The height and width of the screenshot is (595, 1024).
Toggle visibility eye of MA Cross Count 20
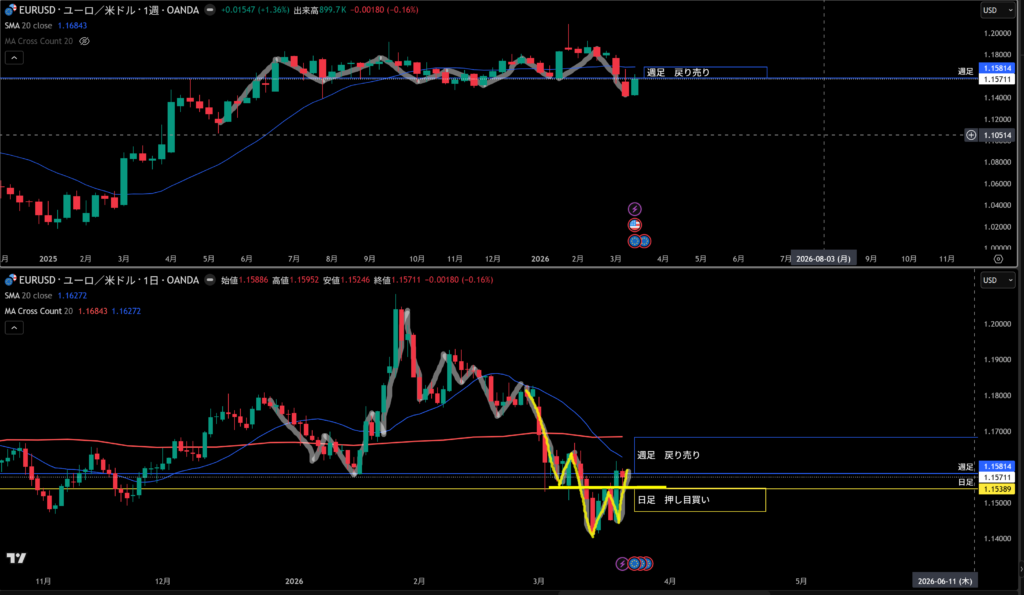pyautogui.click(x=84, y=41)
